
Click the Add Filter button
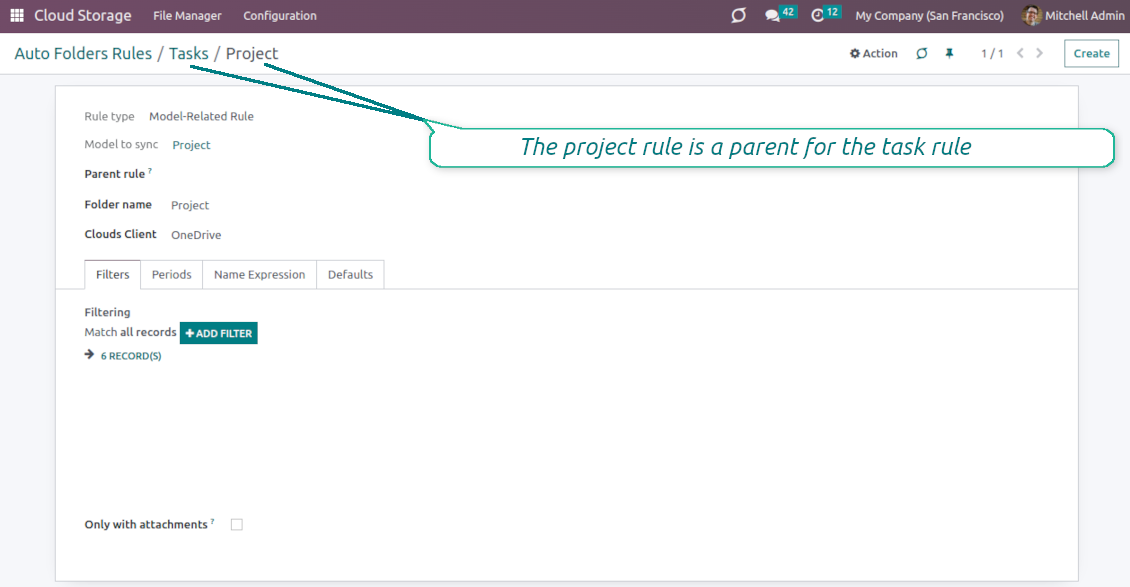click(x=219, y=333)
